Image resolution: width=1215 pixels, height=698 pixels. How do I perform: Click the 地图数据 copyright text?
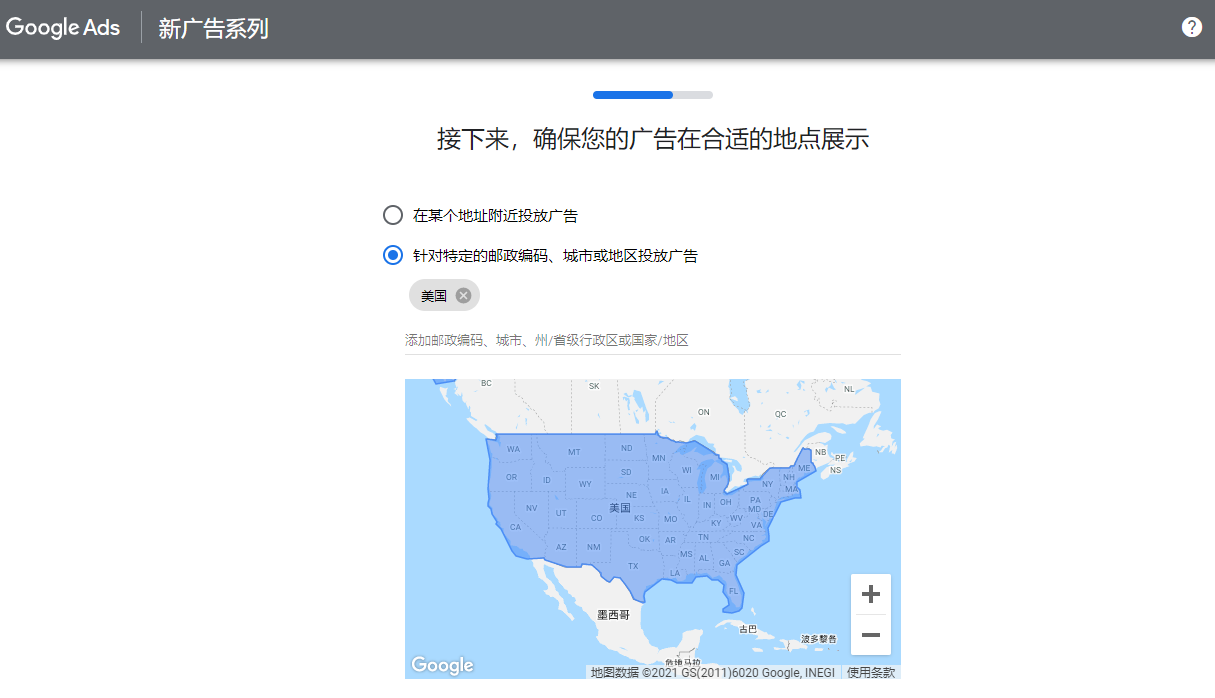click(x=712, y=673)
